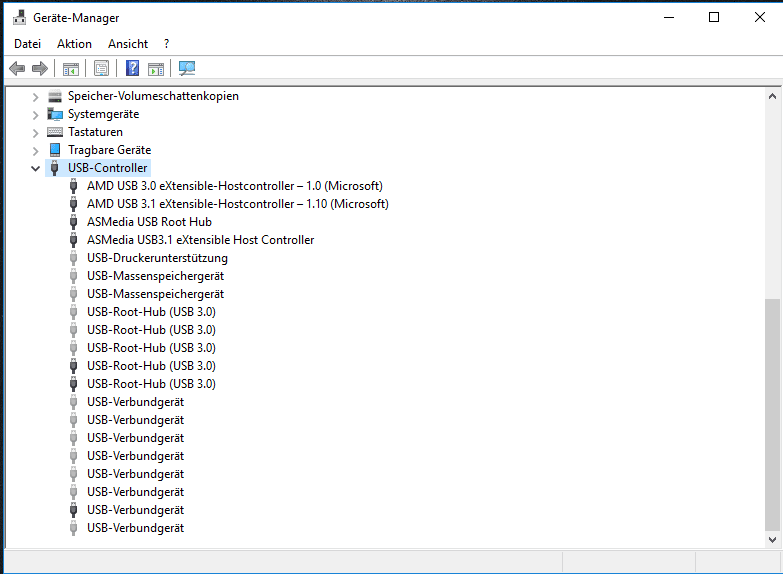The height and width of the screenshot is (574, 783).
Task: Expand the Speicher-Volumeschattenkopien node
Action: point(35,96)
